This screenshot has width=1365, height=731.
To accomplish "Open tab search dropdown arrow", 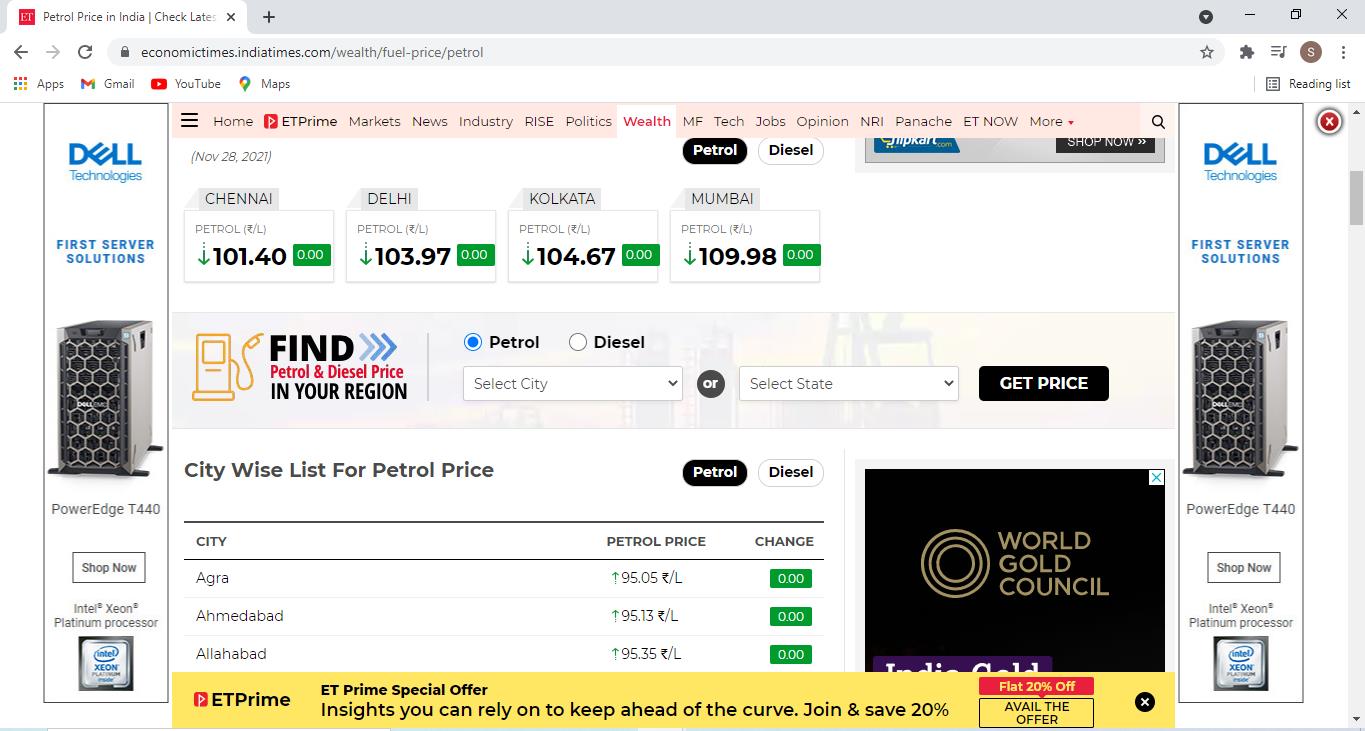I will click(1206, 16).
